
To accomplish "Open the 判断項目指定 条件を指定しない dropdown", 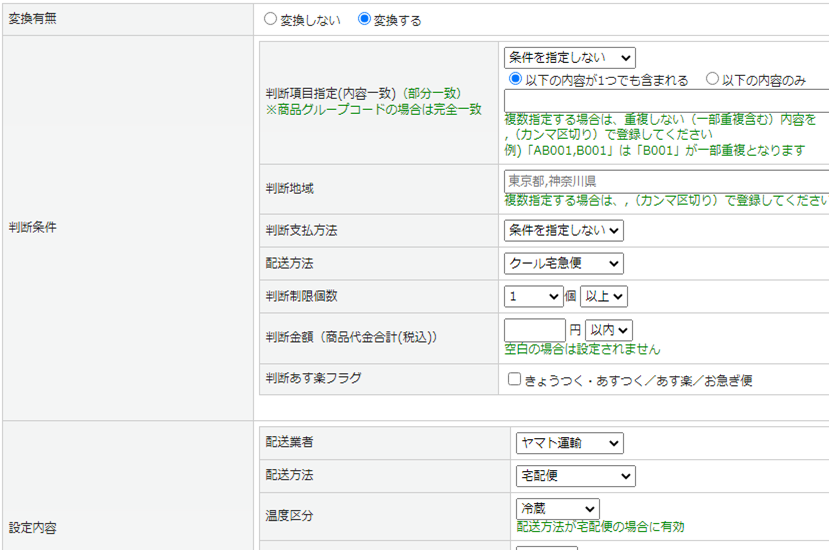I will pyautogui.click(x=569, y=58).
